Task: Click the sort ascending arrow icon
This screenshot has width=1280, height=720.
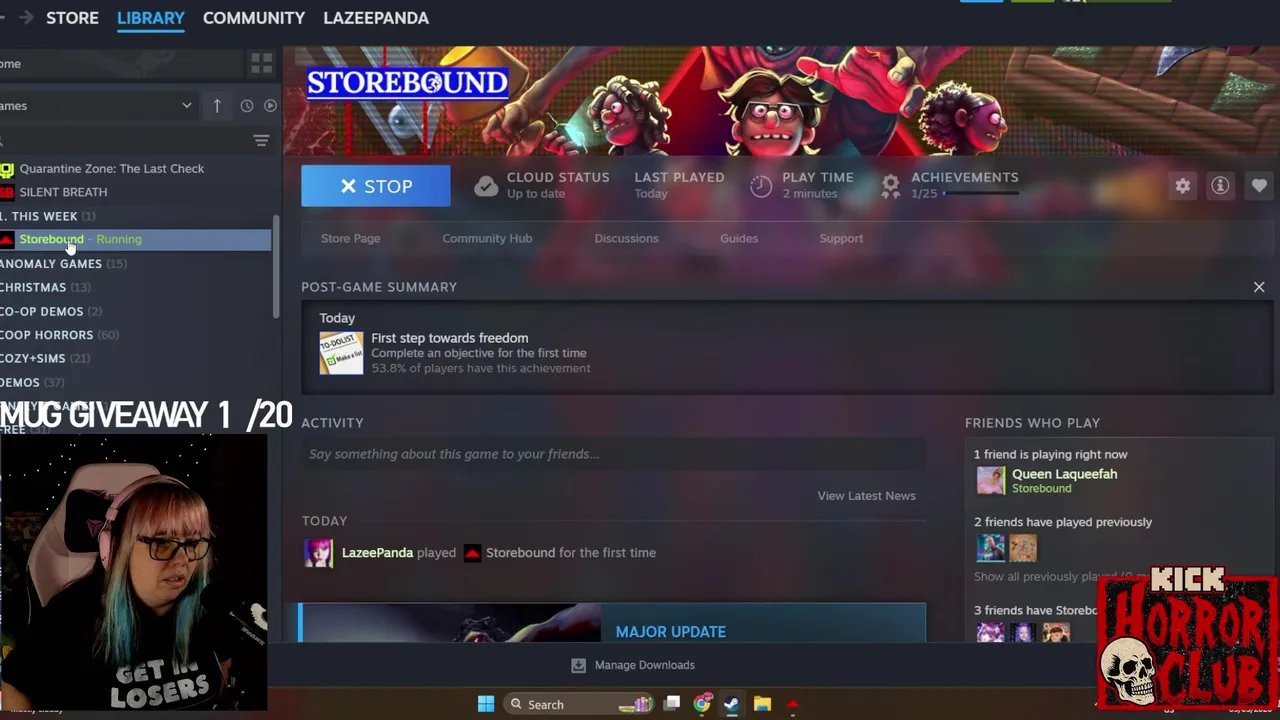Action: coord(217,106)
